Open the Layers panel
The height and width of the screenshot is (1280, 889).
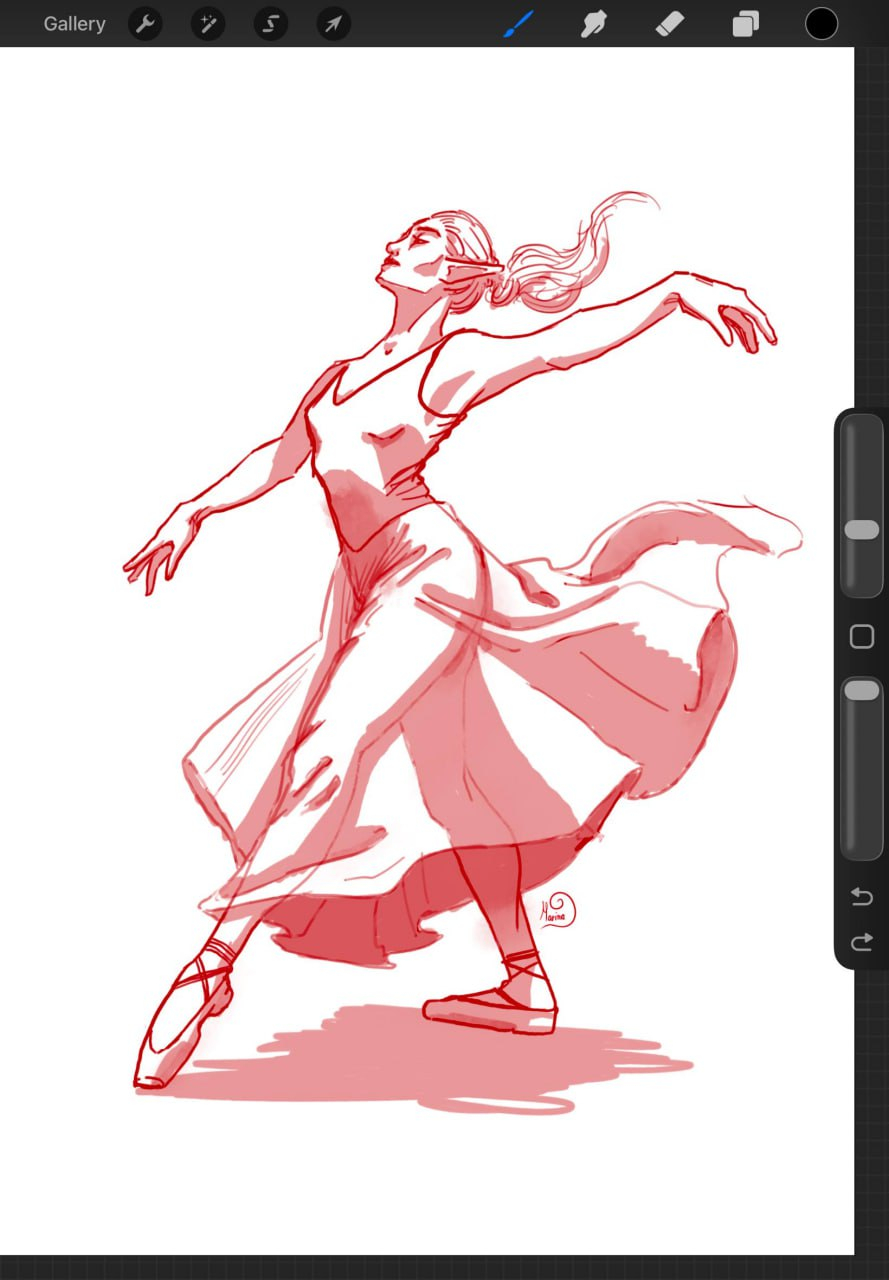[745, 24]
